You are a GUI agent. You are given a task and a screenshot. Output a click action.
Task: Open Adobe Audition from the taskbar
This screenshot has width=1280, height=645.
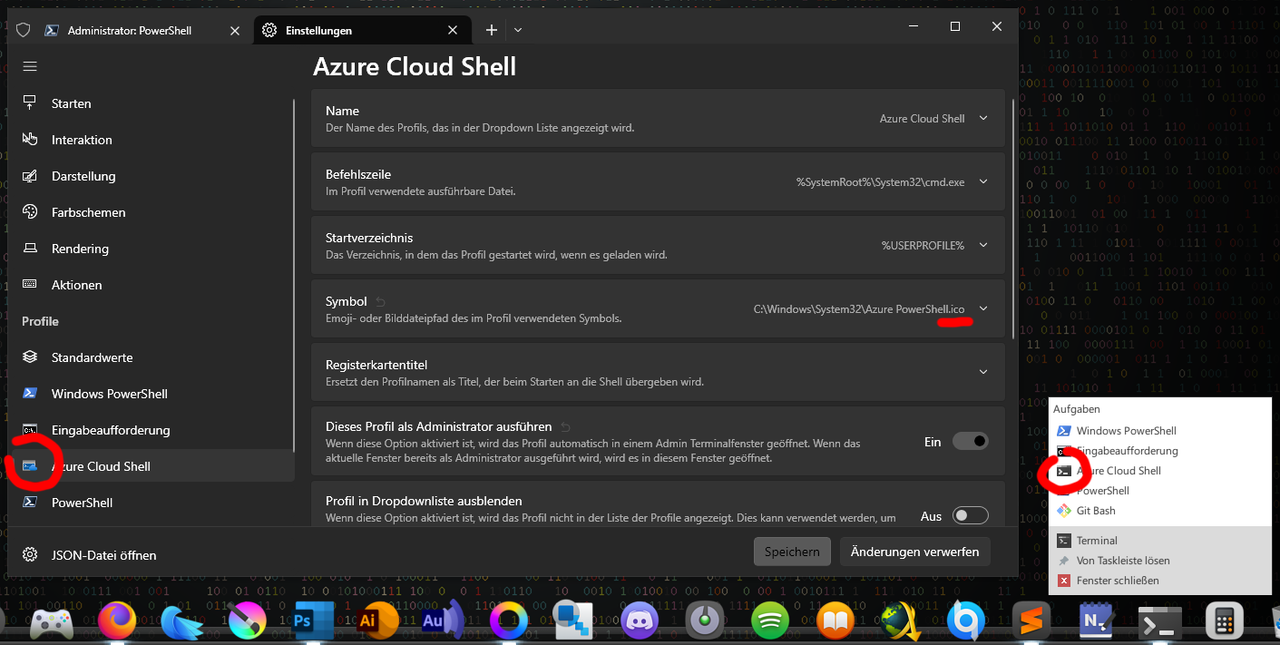click(441, 621)
